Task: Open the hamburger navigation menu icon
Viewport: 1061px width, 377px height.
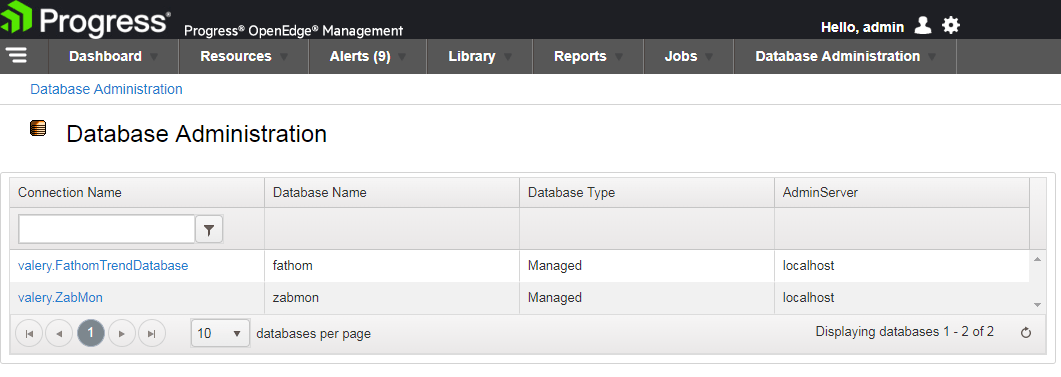Action: tap(17, 56)
